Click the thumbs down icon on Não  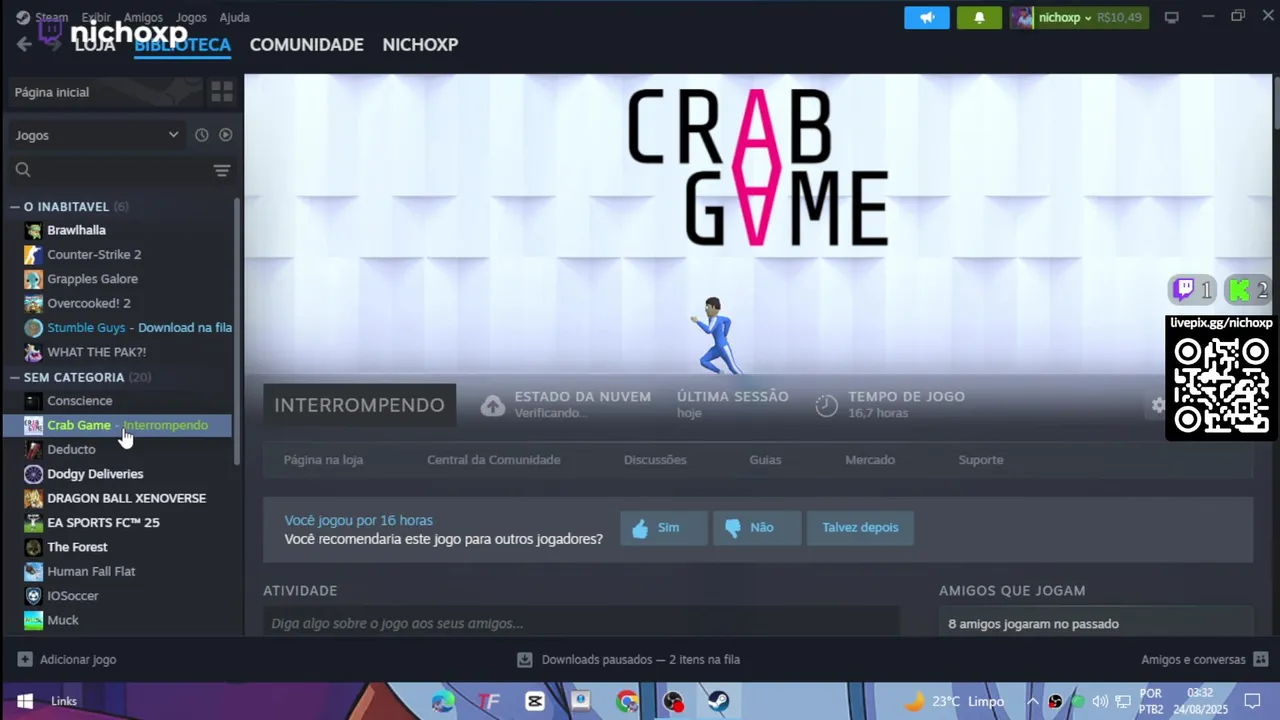pyautogui.click(x=733, y=528)
